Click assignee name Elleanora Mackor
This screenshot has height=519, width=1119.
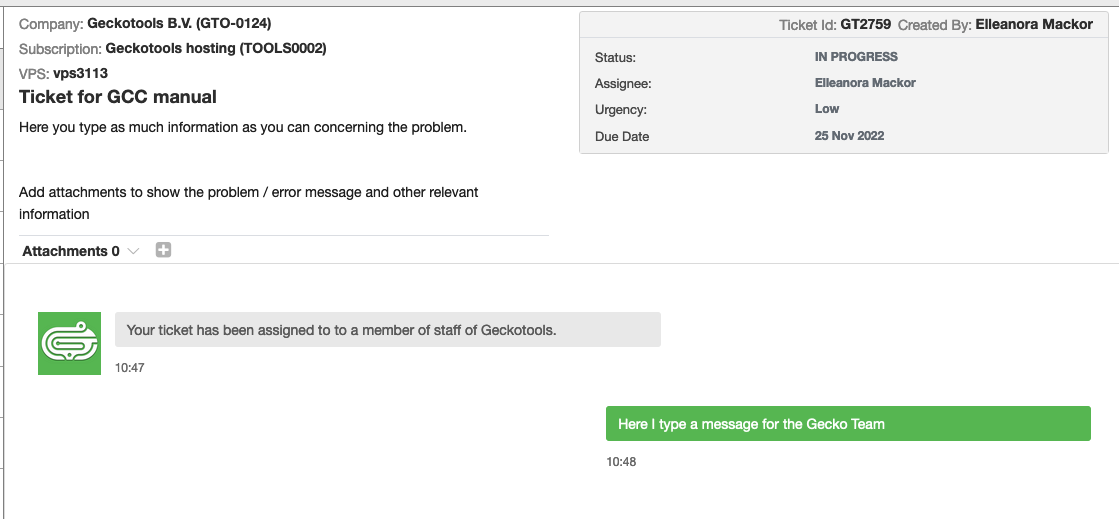[865, 83]
